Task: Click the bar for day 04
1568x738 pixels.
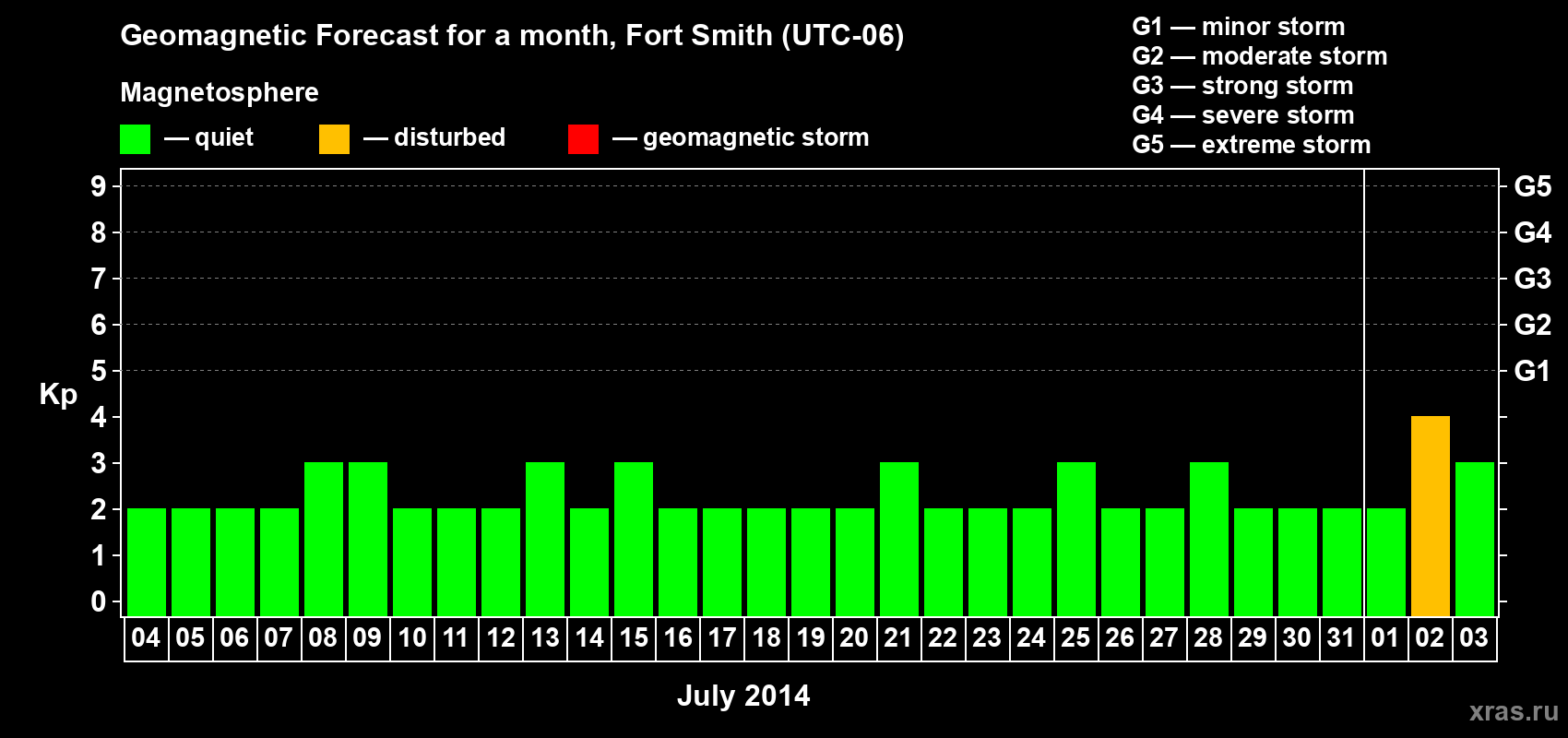Action: (147, 562)
